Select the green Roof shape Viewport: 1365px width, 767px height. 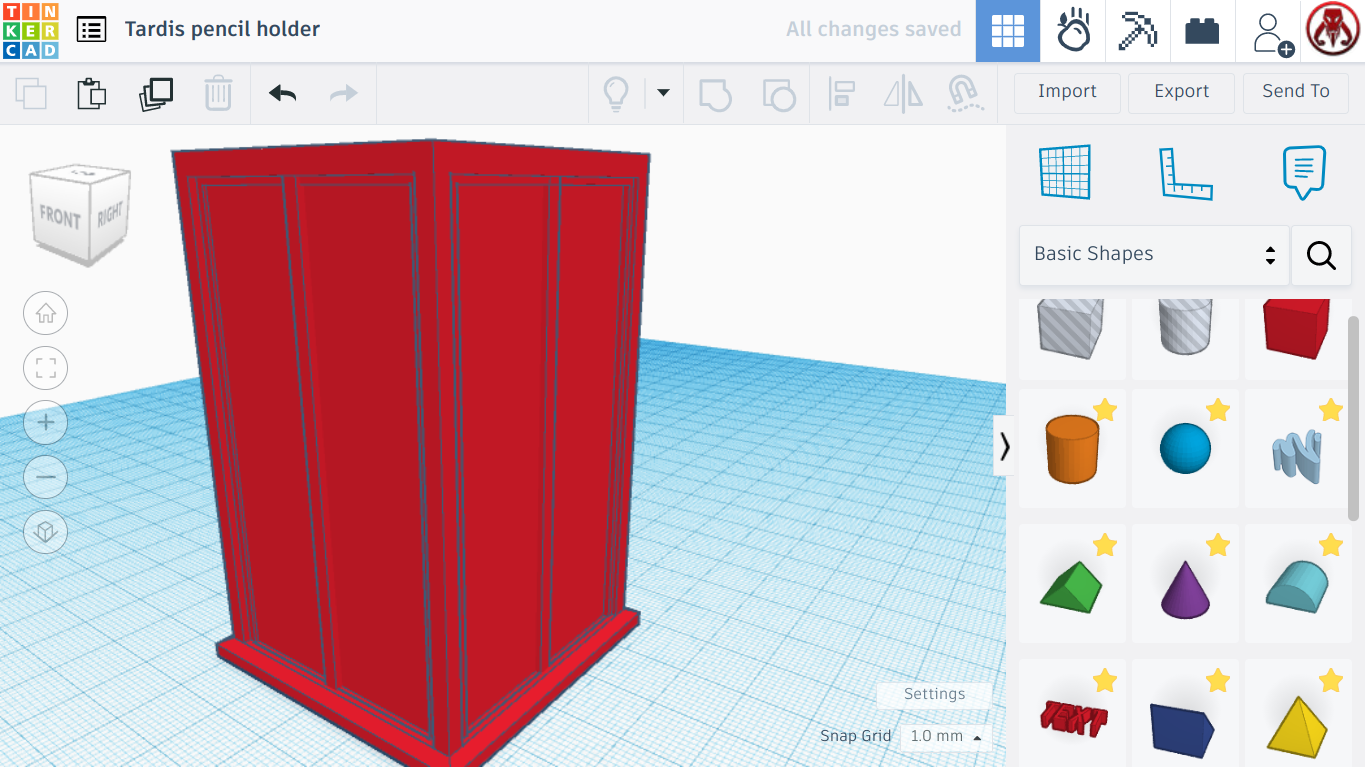1071,585
